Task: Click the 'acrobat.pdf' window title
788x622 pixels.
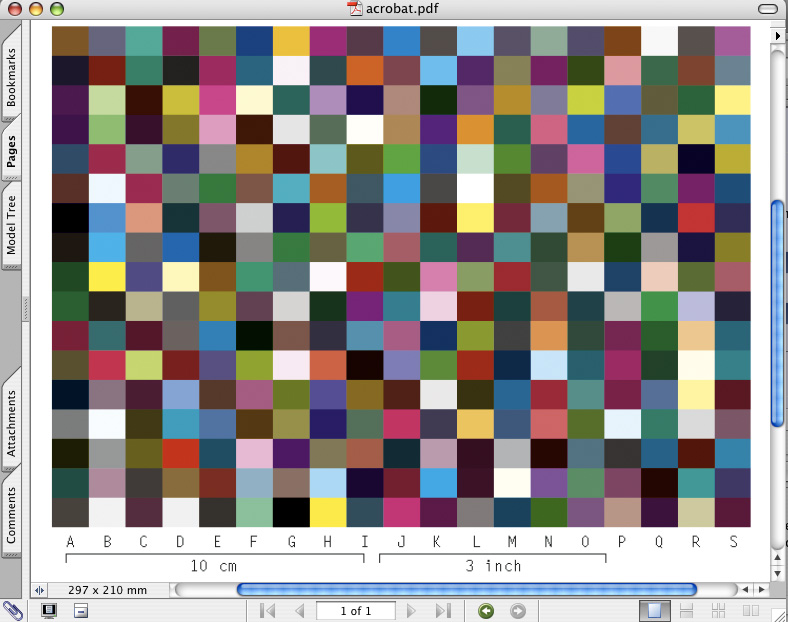Action: 402,9
